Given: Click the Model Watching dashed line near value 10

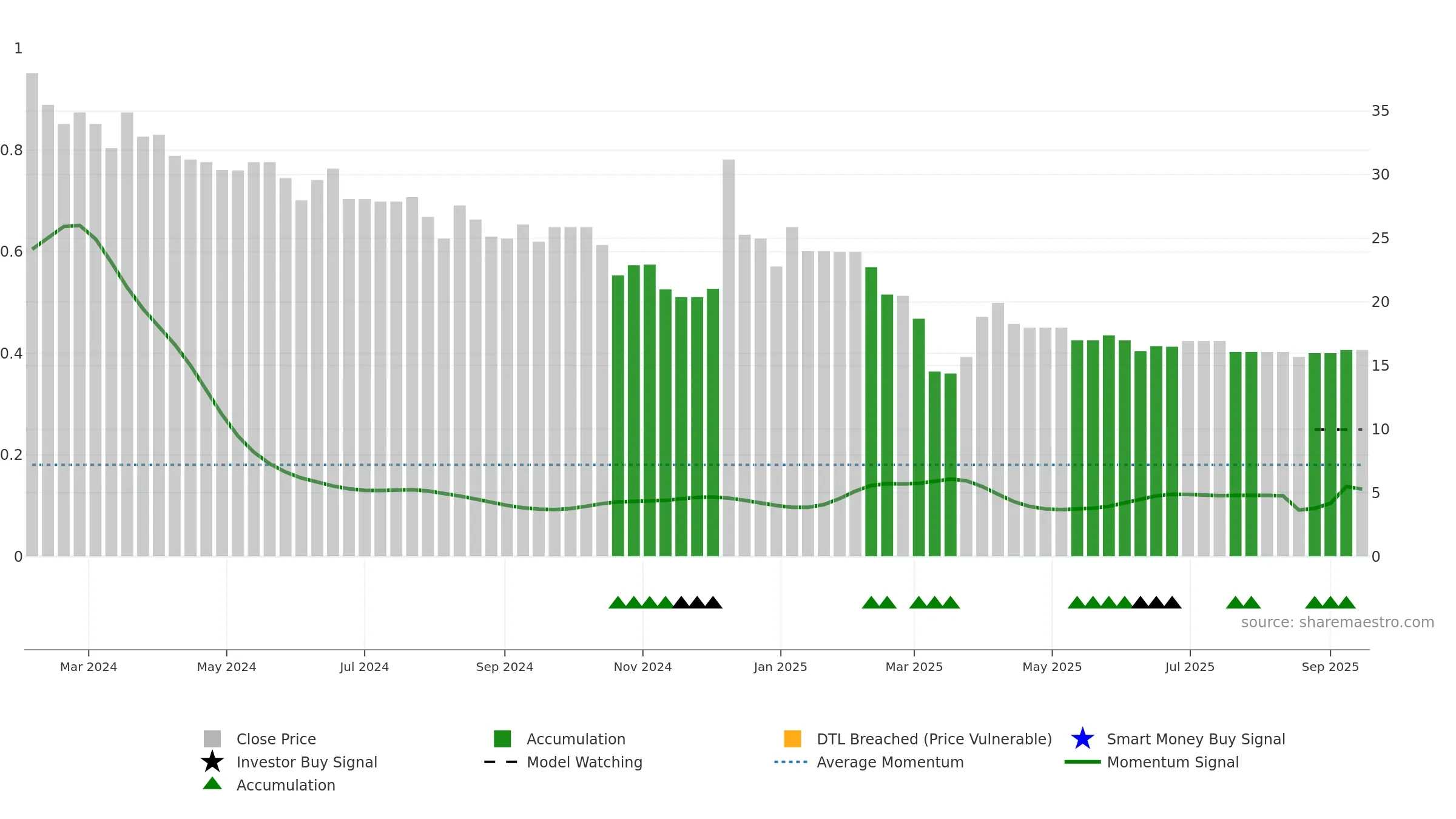Looking at the screenshot, I should coord(1338,430).
